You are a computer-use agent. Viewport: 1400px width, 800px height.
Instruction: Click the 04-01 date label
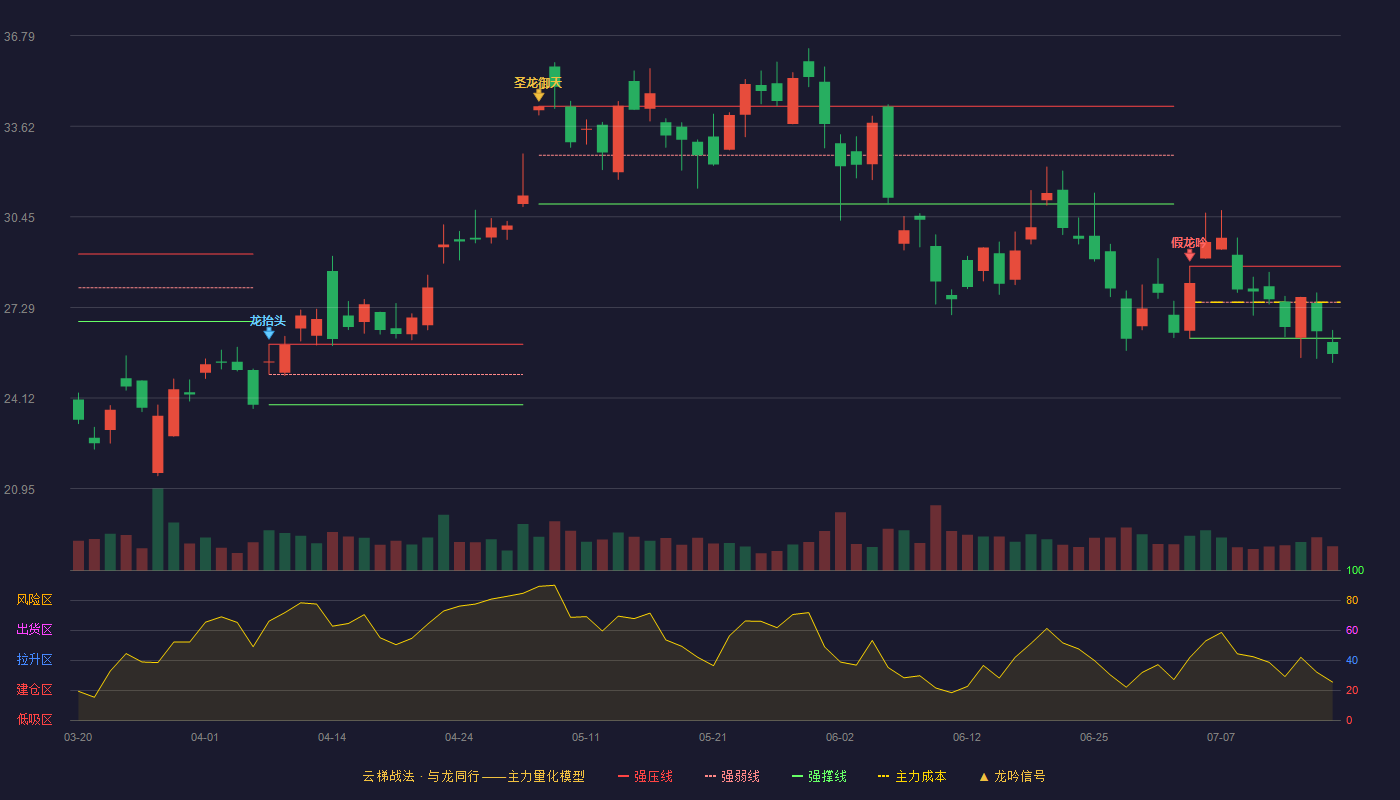coord(205,737)
